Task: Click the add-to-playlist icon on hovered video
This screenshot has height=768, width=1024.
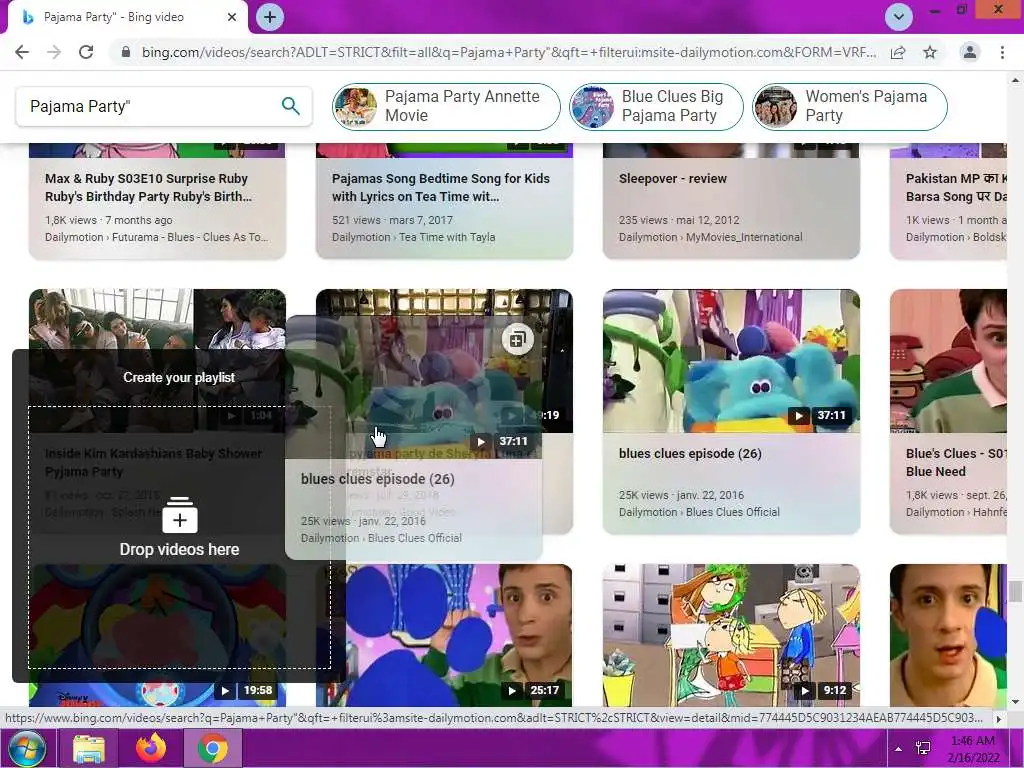Action: (517, 339)
